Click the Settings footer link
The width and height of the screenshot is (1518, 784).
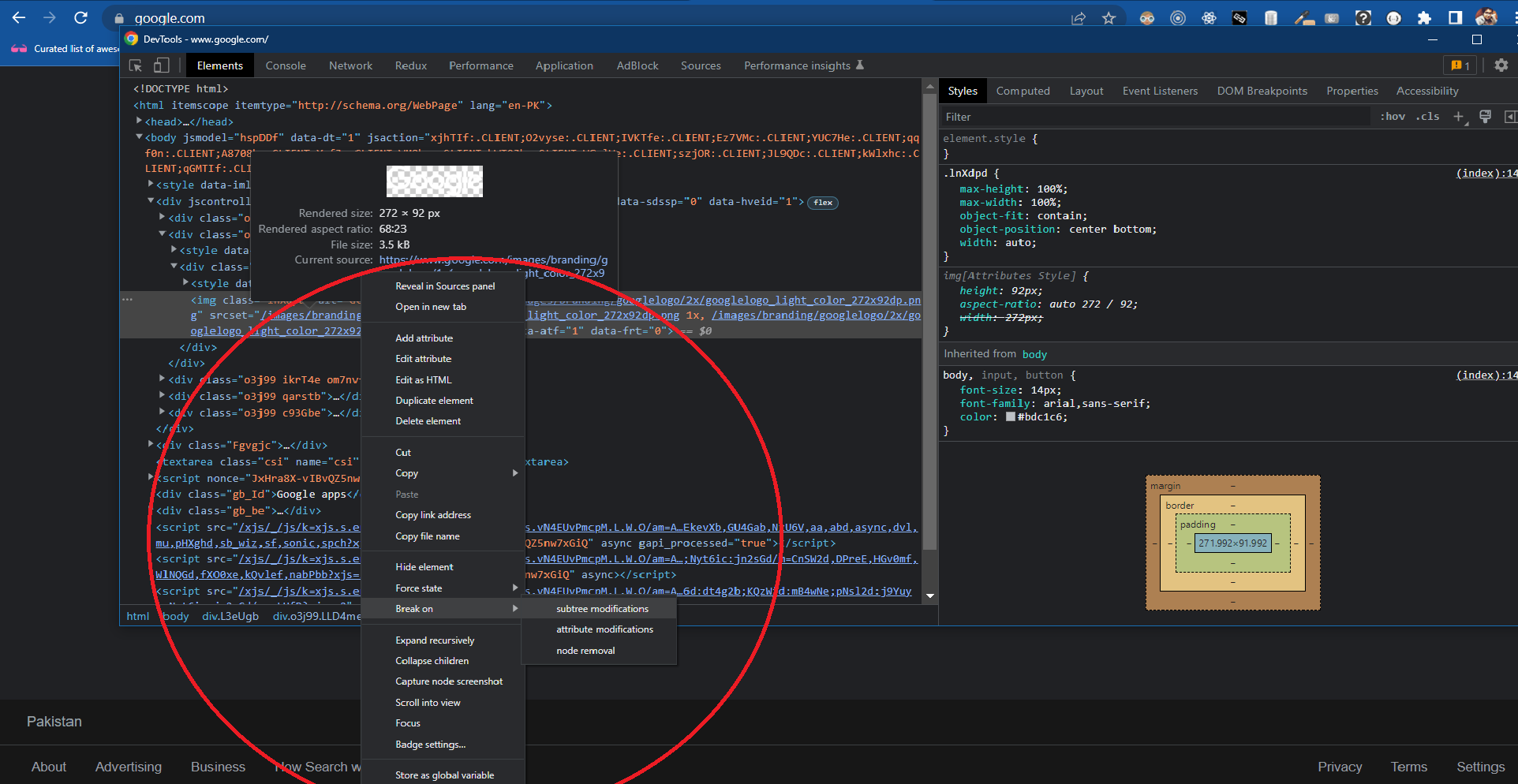[1480, 767]
